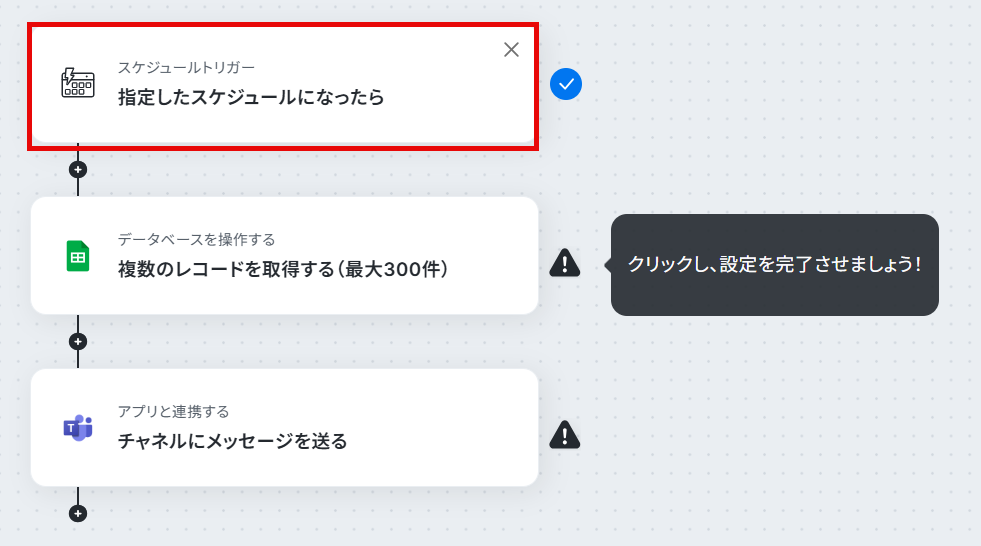
Task: Open the チャネルにメッセージを送る step
Action: click(284, 428)
